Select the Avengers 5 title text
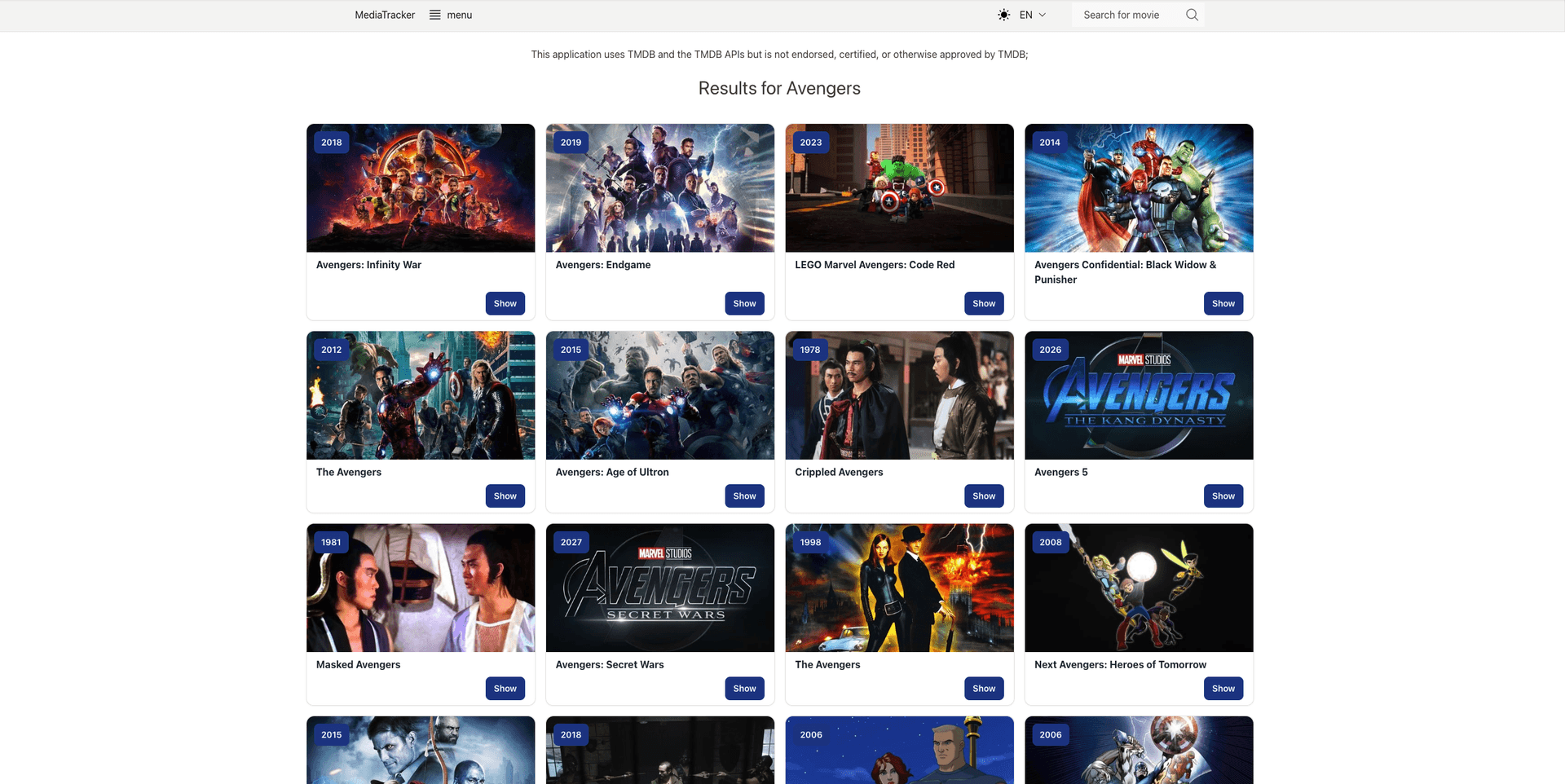This screenshot has width=1565, height=784. (x=1061, y=472)
